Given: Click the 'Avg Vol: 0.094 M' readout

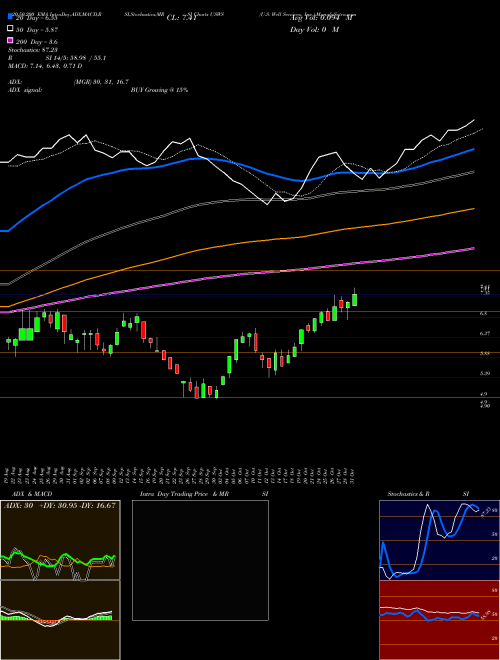Looking at the screenshot, I should 322,18.
